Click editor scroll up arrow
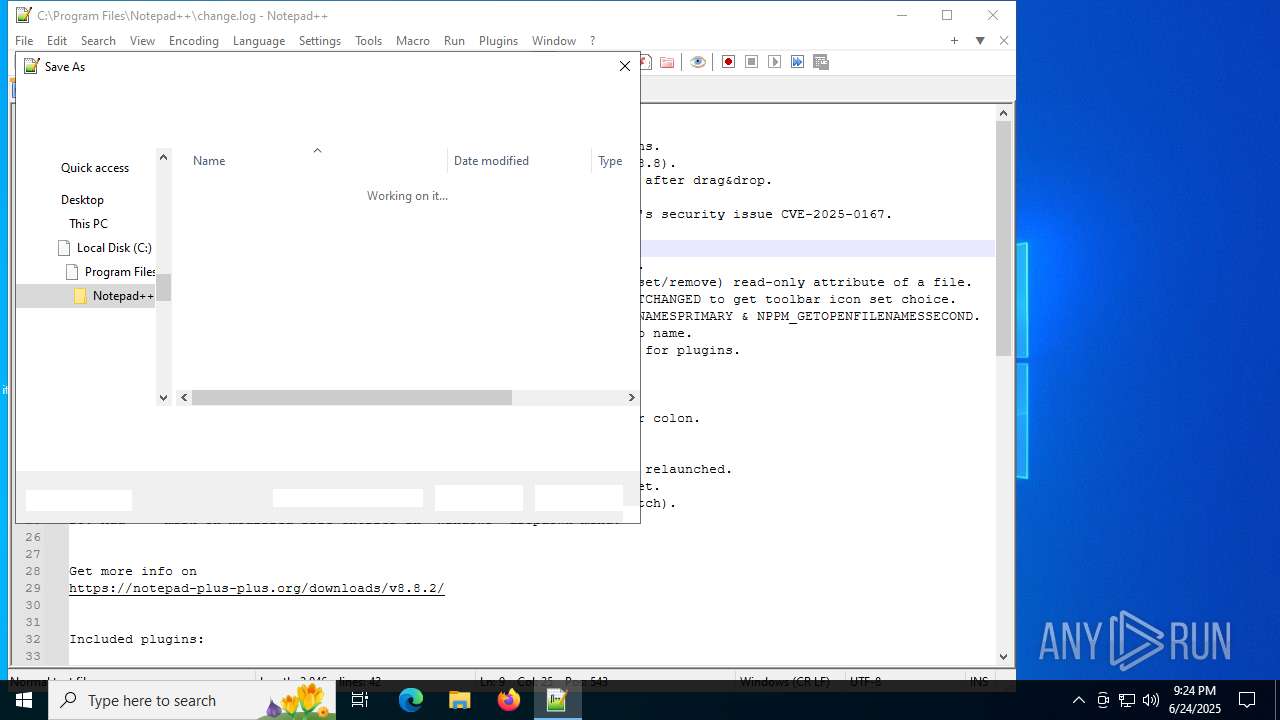 tap(1004, 113)
